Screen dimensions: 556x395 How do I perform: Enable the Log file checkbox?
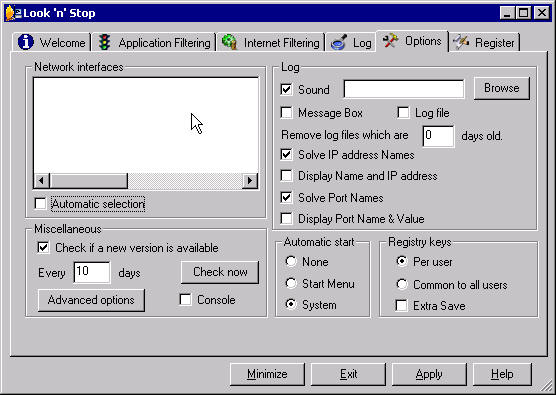403,113
